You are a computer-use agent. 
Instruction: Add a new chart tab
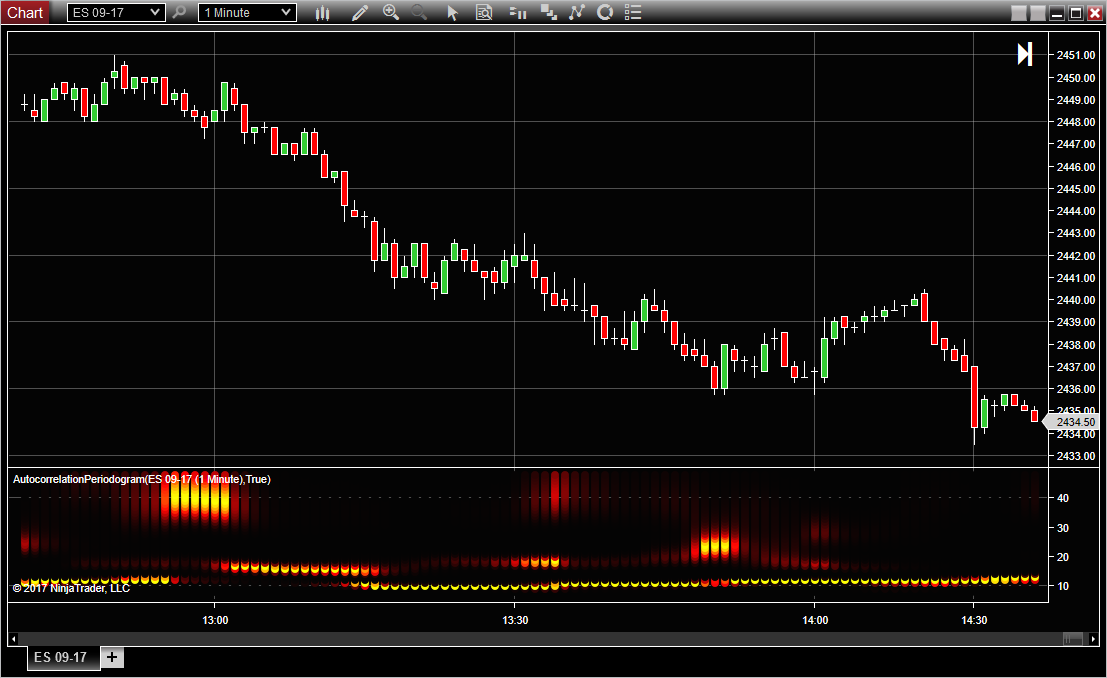click(112, 658)
